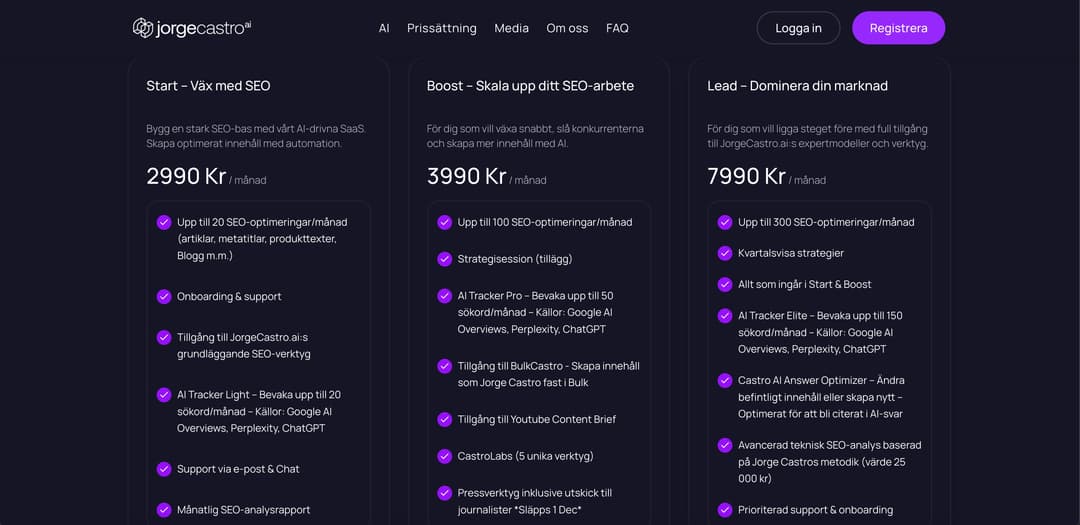Image resolution: width=1080 pixels, height=525 pixels.
Task: Click Boost description about växa snabbt
Action: point(535,136)
